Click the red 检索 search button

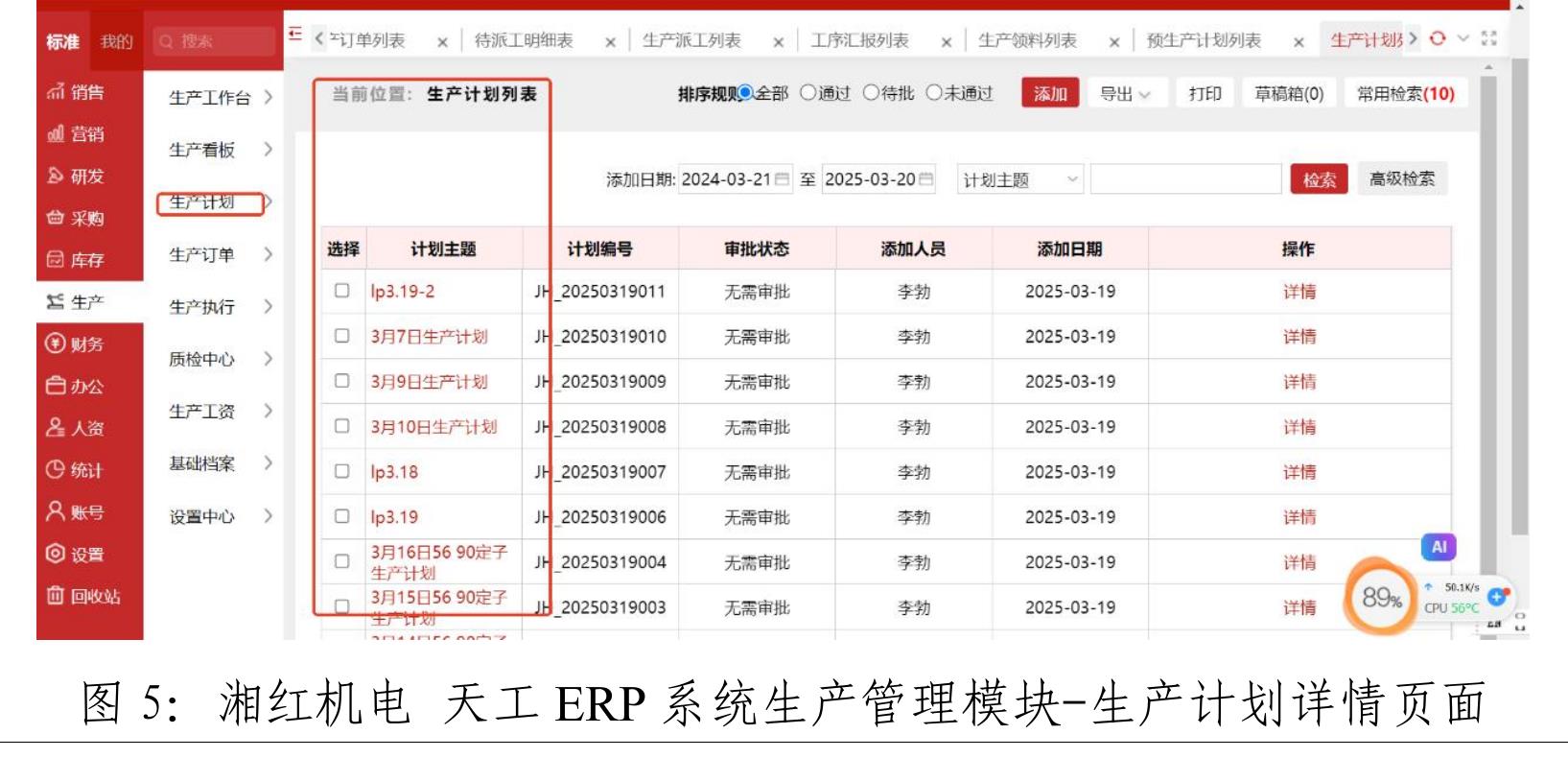[x=1320, y=179]
